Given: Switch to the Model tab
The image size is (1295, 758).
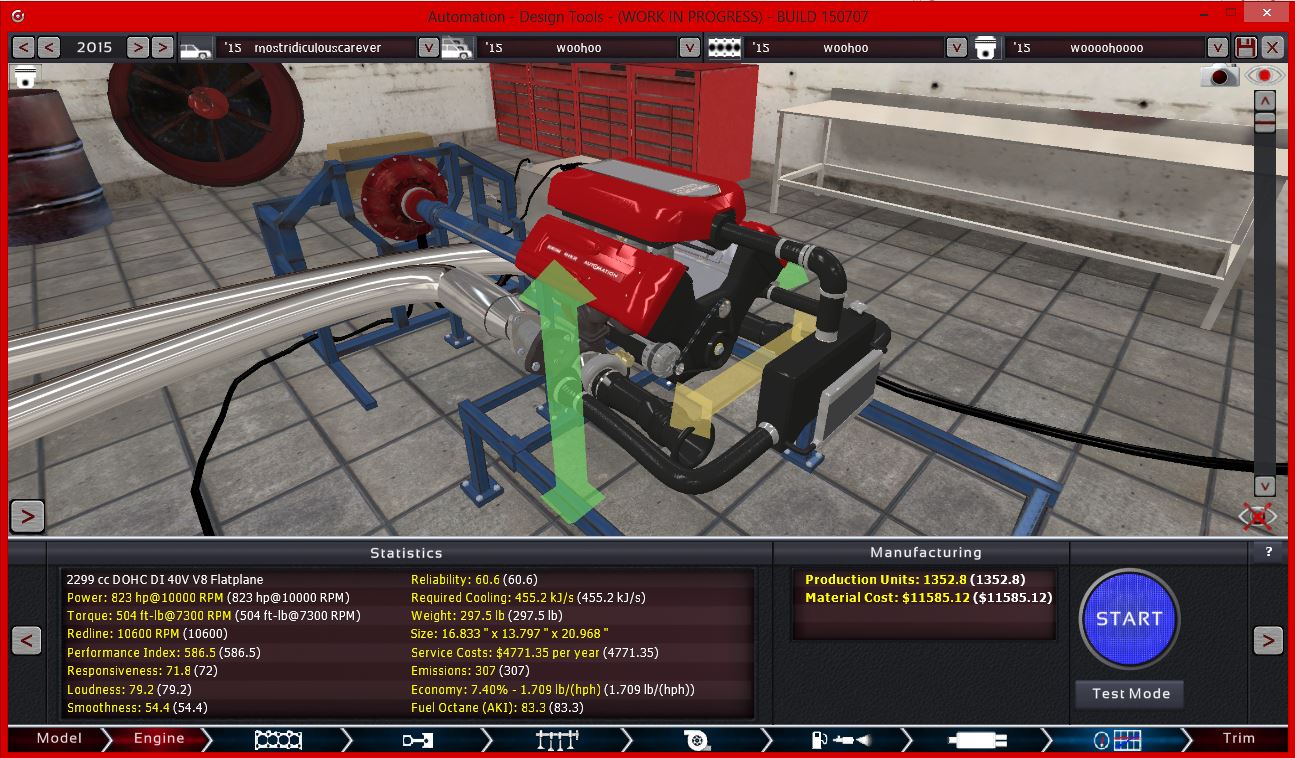Looking at the screenshot, I should click(58, 738).
